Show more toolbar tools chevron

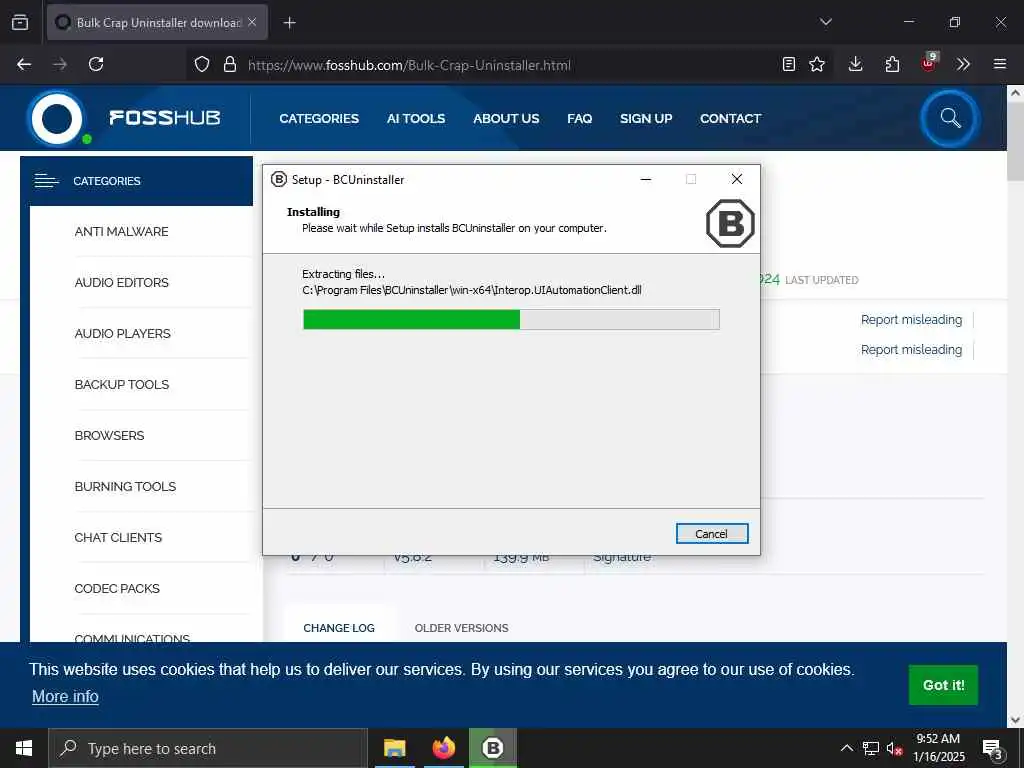click(963, 64)
